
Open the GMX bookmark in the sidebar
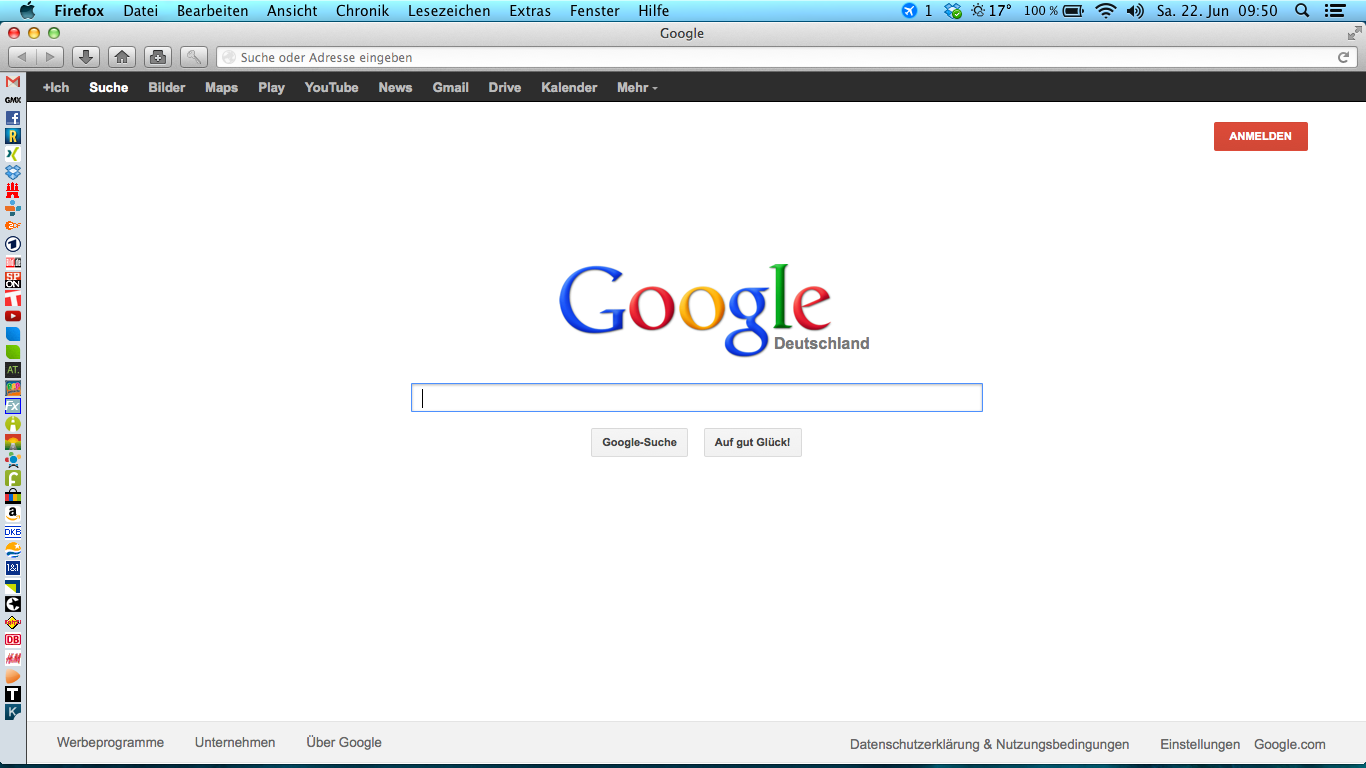click(x=13, y=100)
